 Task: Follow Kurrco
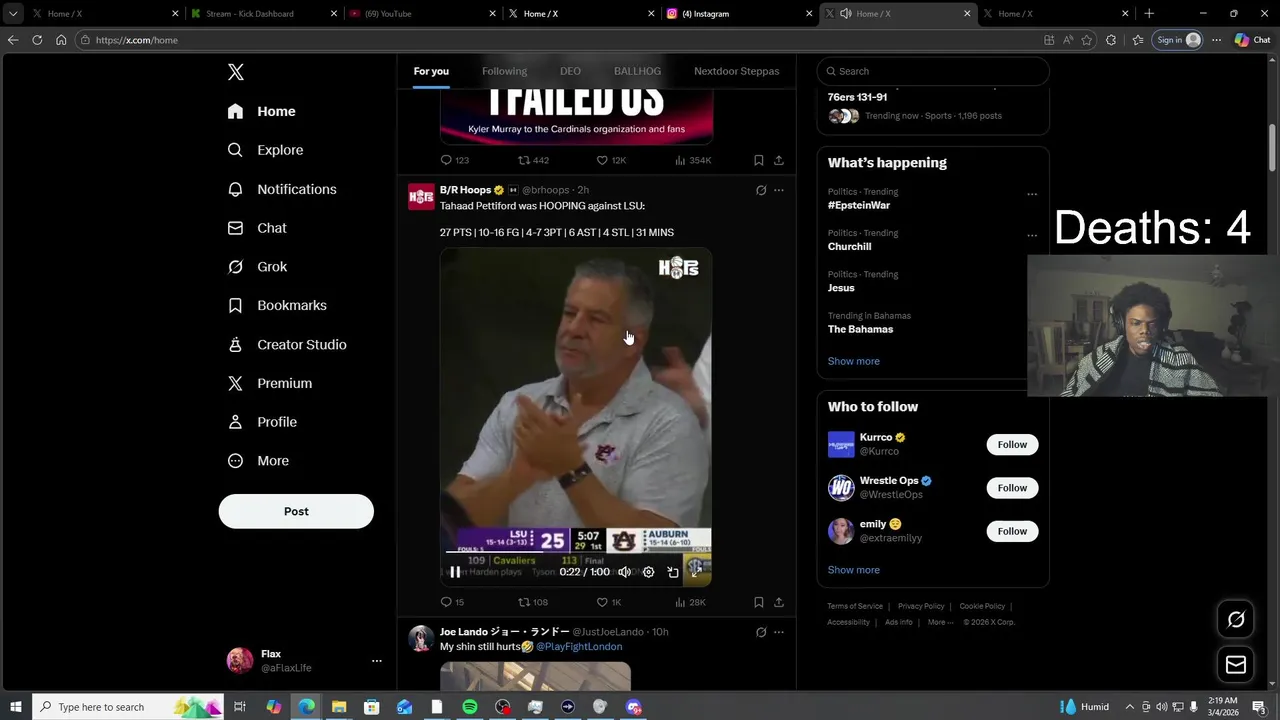pyautogui.click(x=1012, y=444)
